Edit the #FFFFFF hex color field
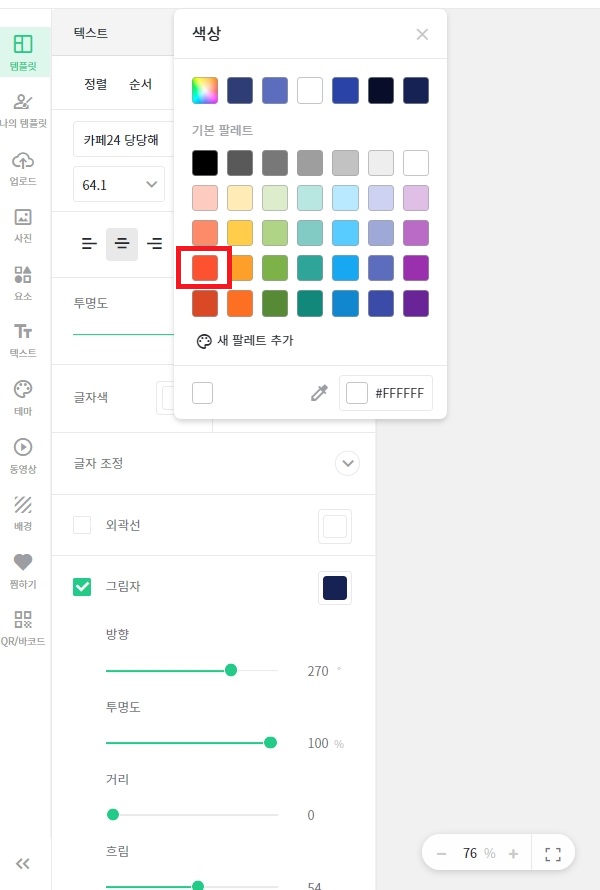The height and width of the screenshot is (890, 600). pos(386,393)
